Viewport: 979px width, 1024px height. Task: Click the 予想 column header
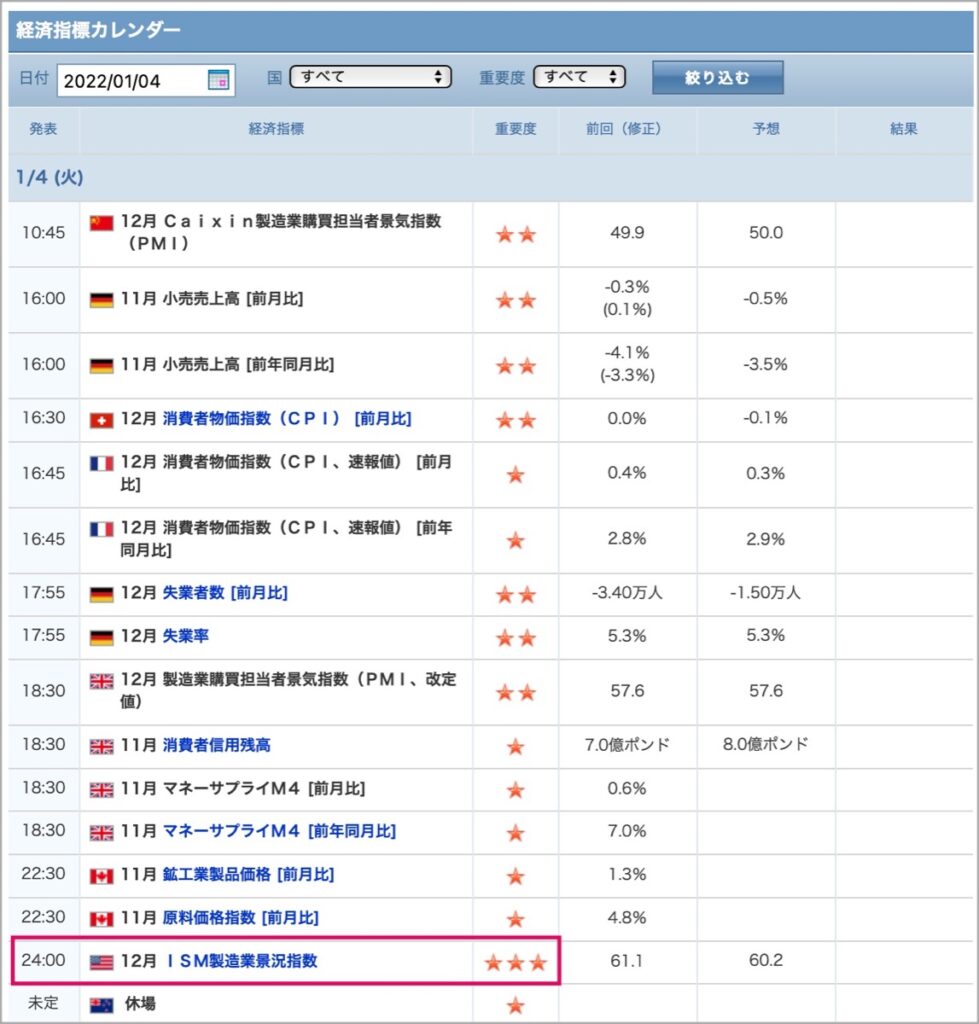pos(766,129)
